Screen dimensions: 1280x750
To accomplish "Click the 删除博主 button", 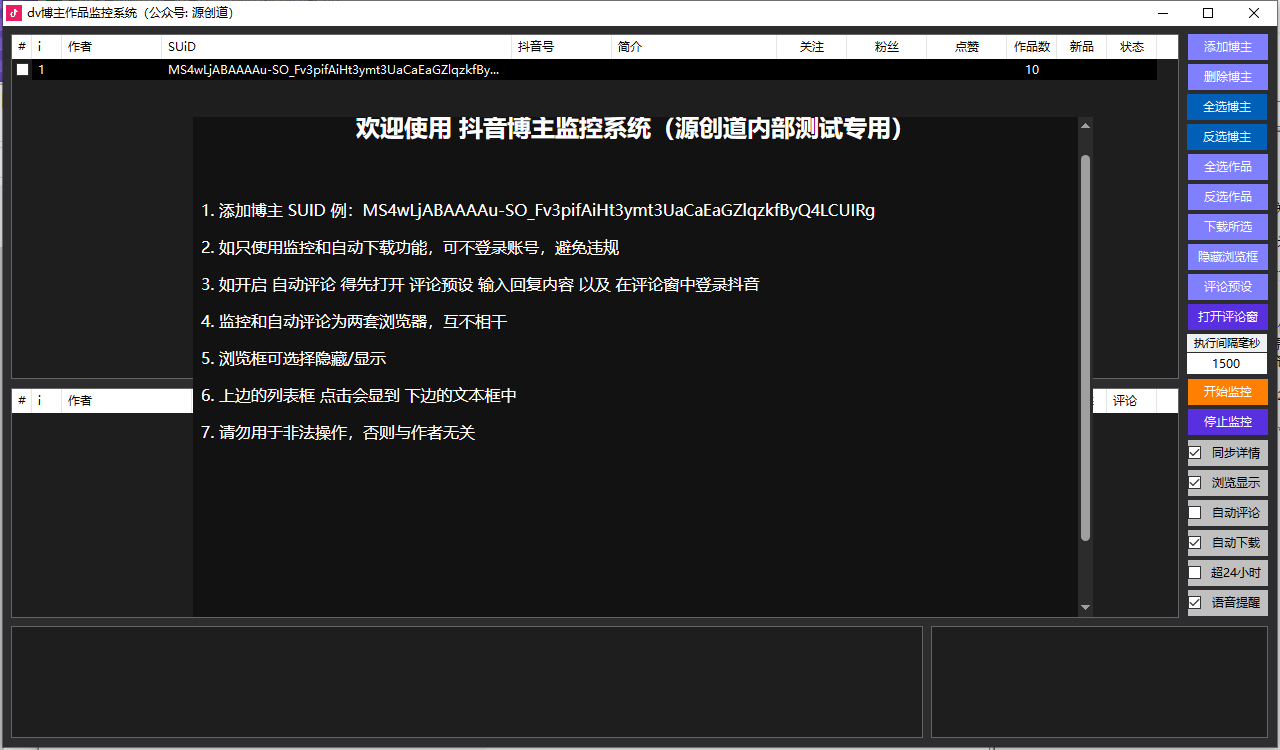I will [1227, 77].
